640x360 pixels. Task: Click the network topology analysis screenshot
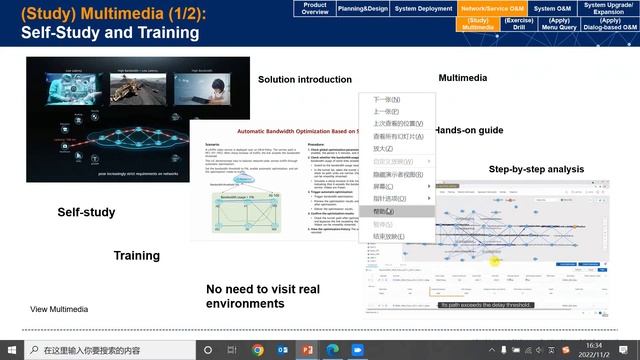(x=486, y=249)
